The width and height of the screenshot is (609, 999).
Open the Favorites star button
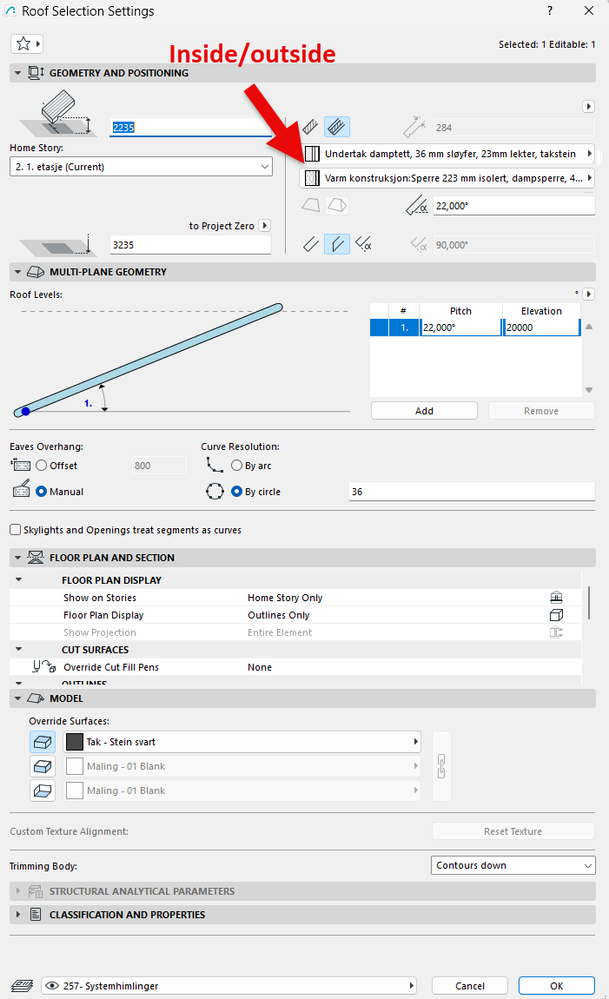pos(27,44)
